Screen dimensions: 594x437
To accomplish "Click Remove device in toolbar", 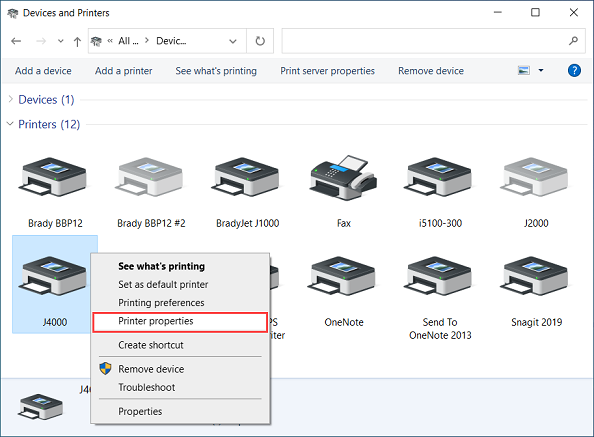I will click(x=431, y=71).
